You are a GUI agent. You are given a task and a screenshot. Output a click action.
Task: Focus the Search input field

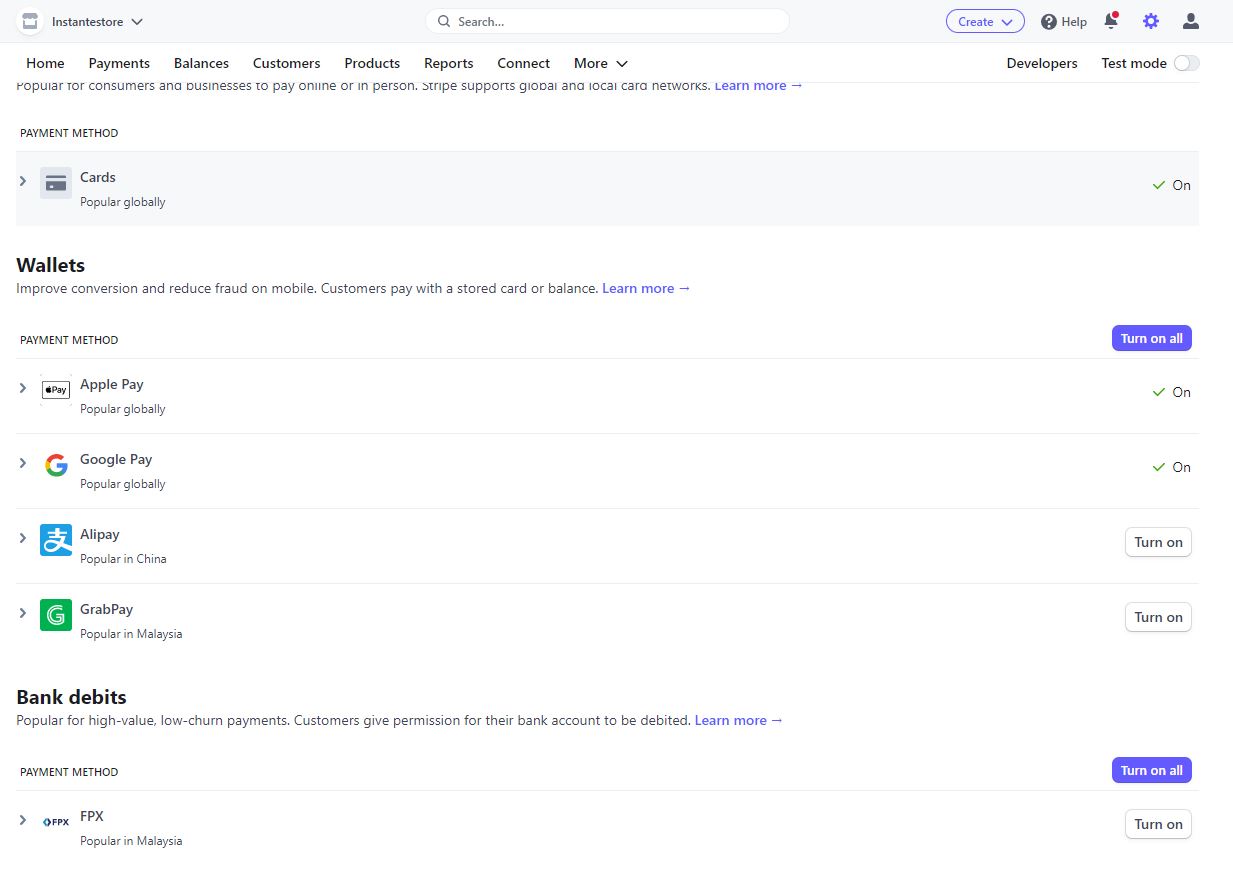click(607, 21)
